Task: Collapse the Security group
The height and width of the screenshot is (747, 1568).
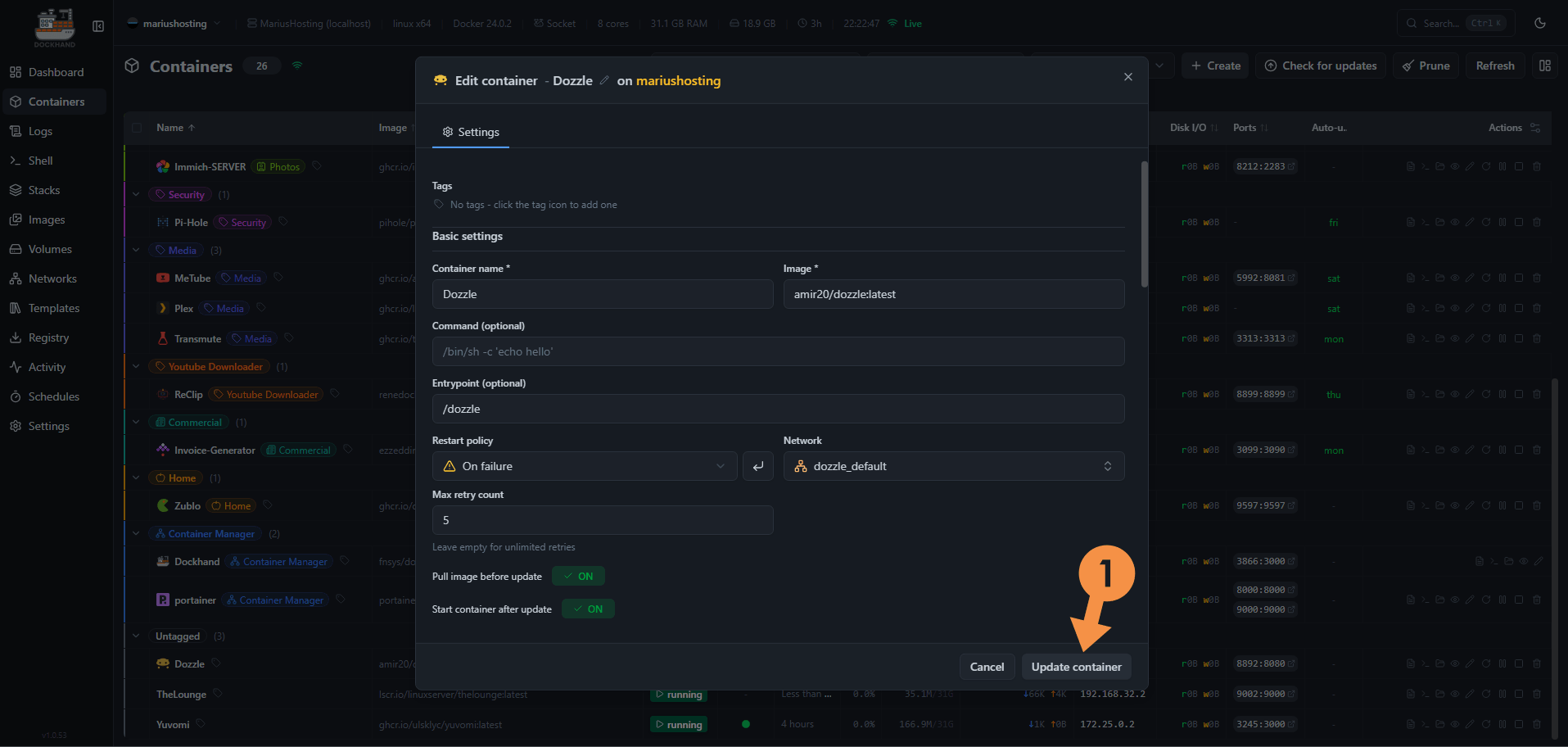Action: [x=136, y=194]
